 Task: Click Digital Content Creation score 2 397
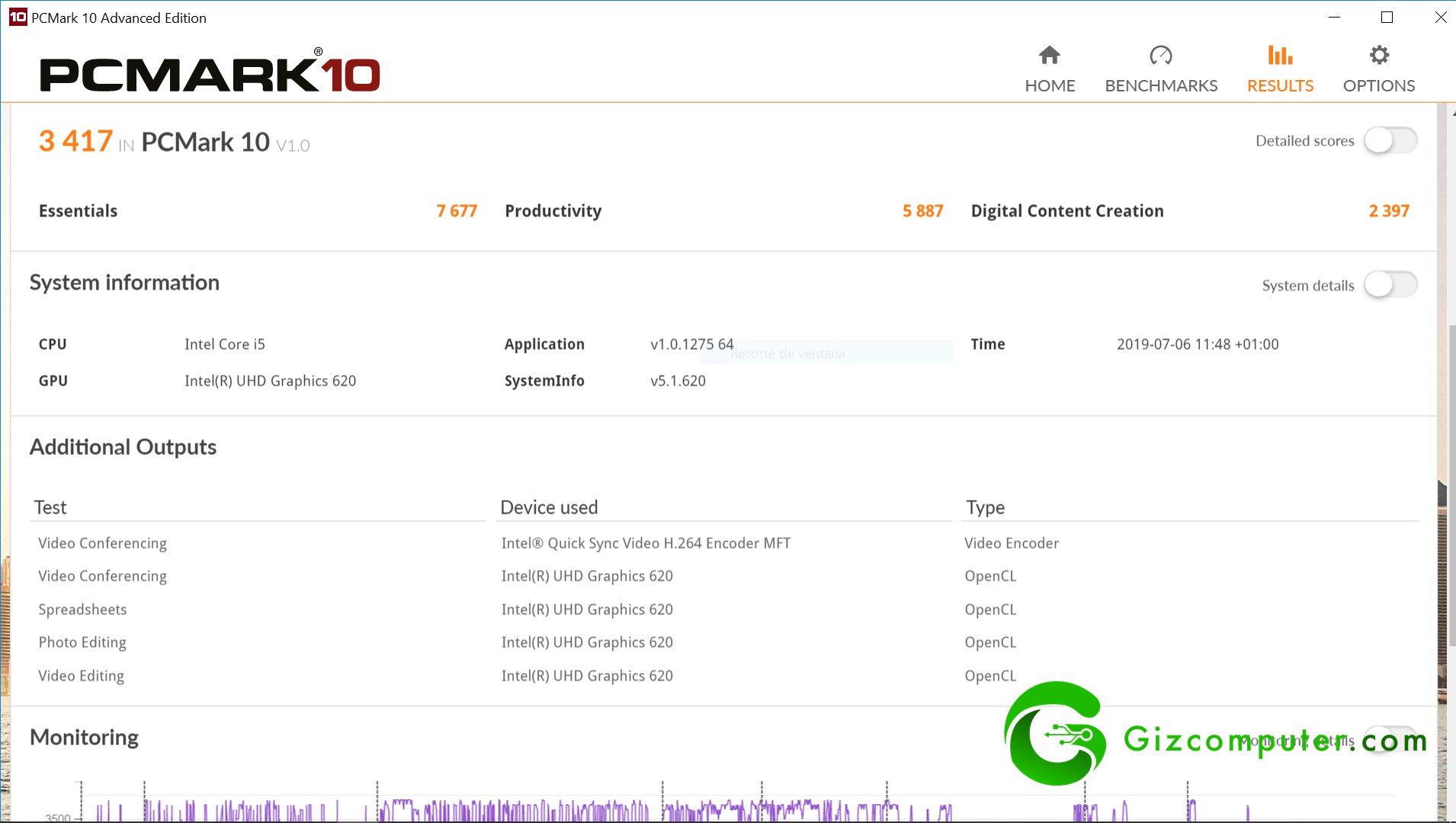tap(1389, 211)
